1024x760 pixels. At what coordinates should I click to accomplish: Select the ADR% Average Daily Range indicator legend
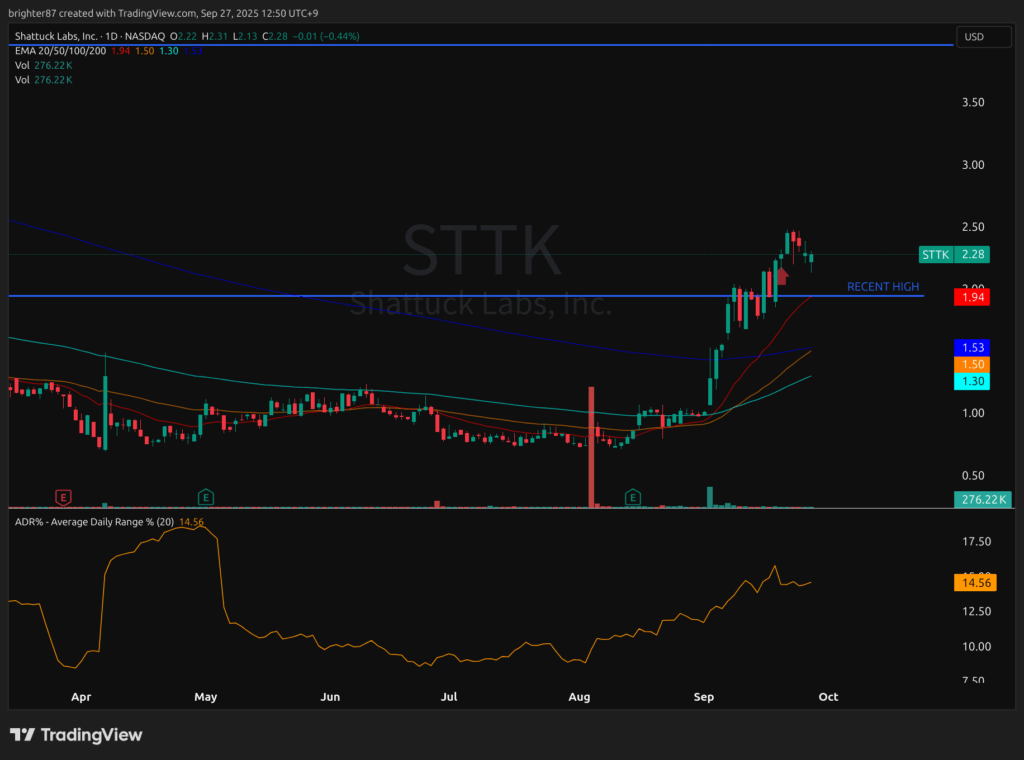pyautogui.click(x=94, y=522)
